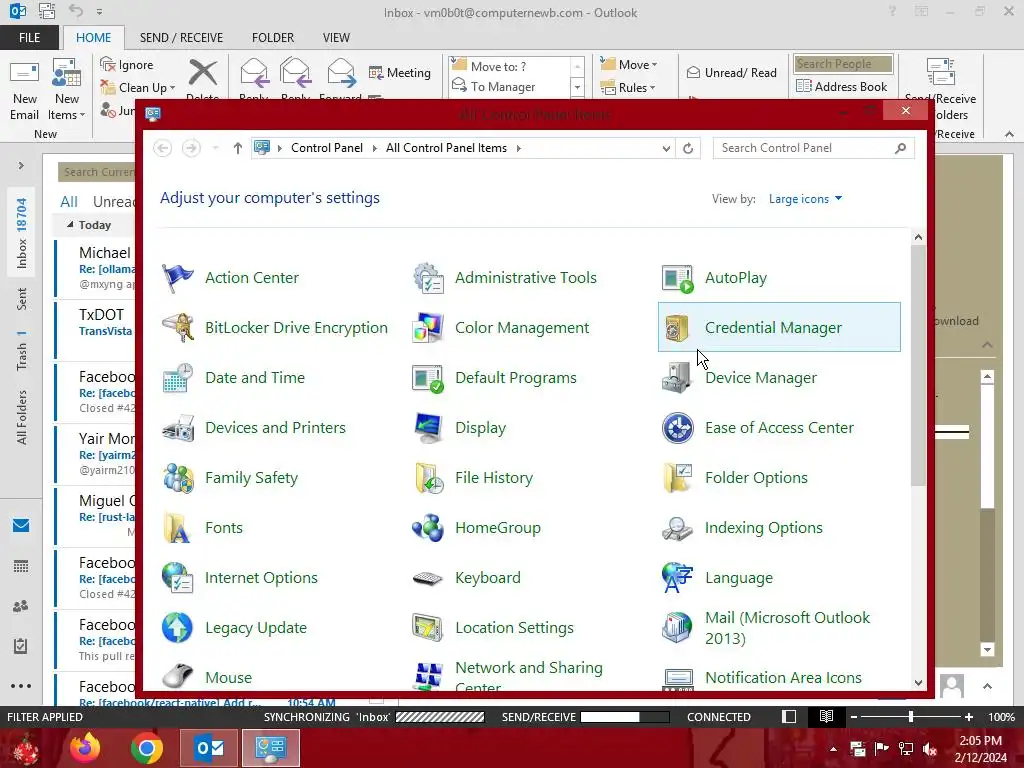Open Mail (Microsoft Outlook 2013) icon
This screenshot has height=768, width=1024.
678,628
